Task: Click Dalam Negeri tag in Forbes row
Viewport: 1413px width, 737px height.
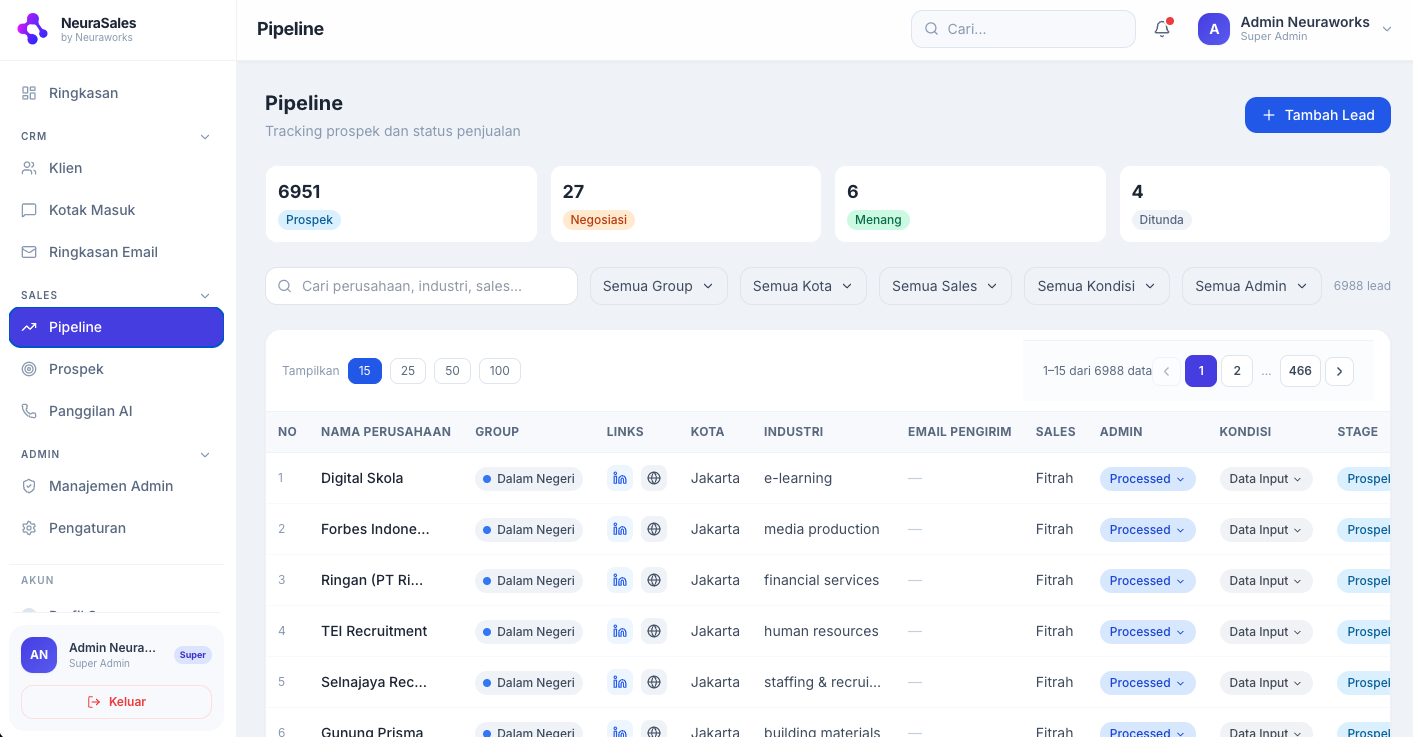Action: (x=529, y=530)
